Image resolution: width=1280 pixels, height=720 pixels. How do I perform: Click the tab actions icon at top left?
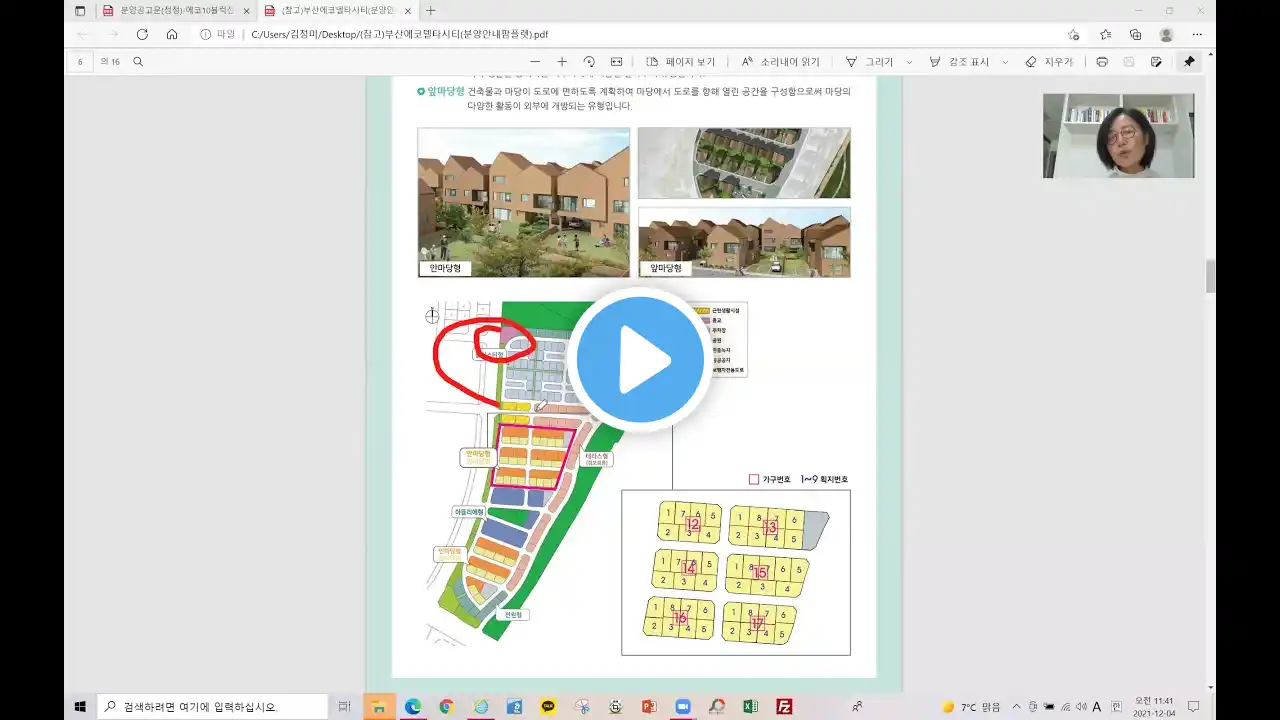80,11
